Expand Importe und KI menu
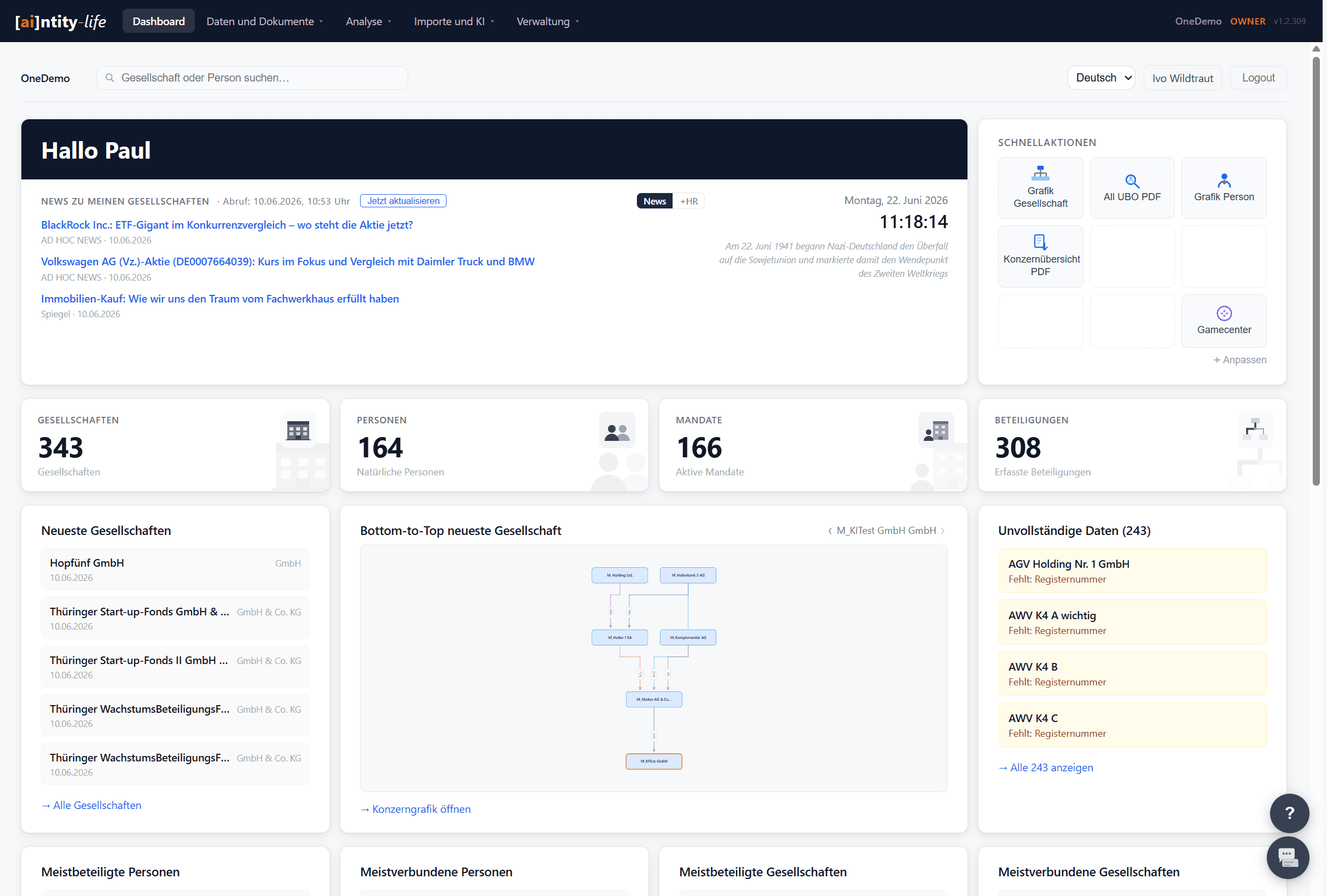The width and height of the screenshot is (1327, 896). 454,21
